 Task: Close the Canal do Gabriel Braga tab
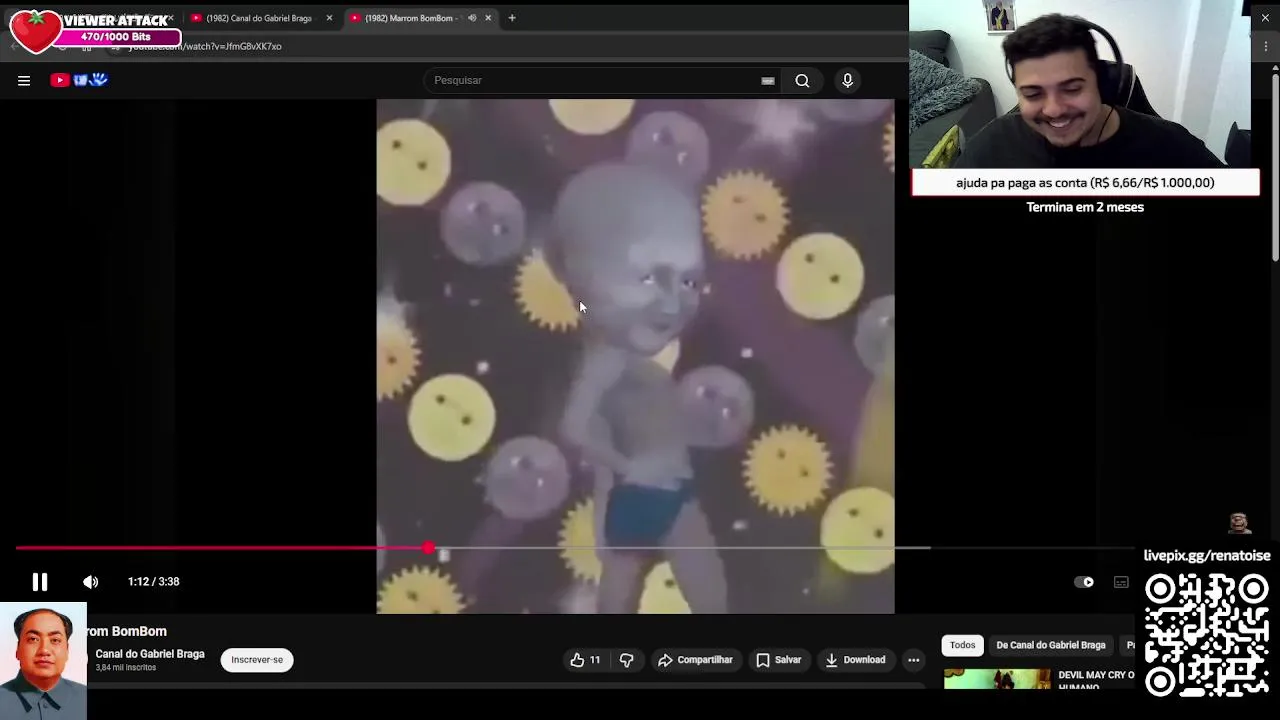click(x=329, y=18)
